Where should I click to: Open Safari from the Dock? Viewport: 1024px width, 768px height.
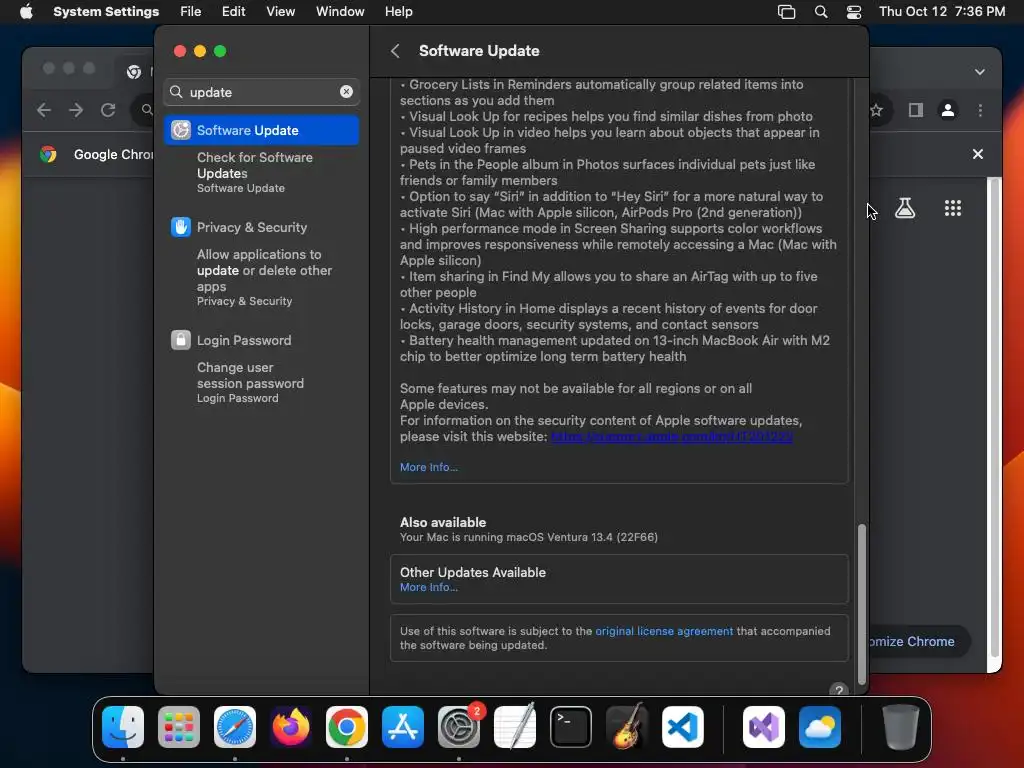(234, 727)
